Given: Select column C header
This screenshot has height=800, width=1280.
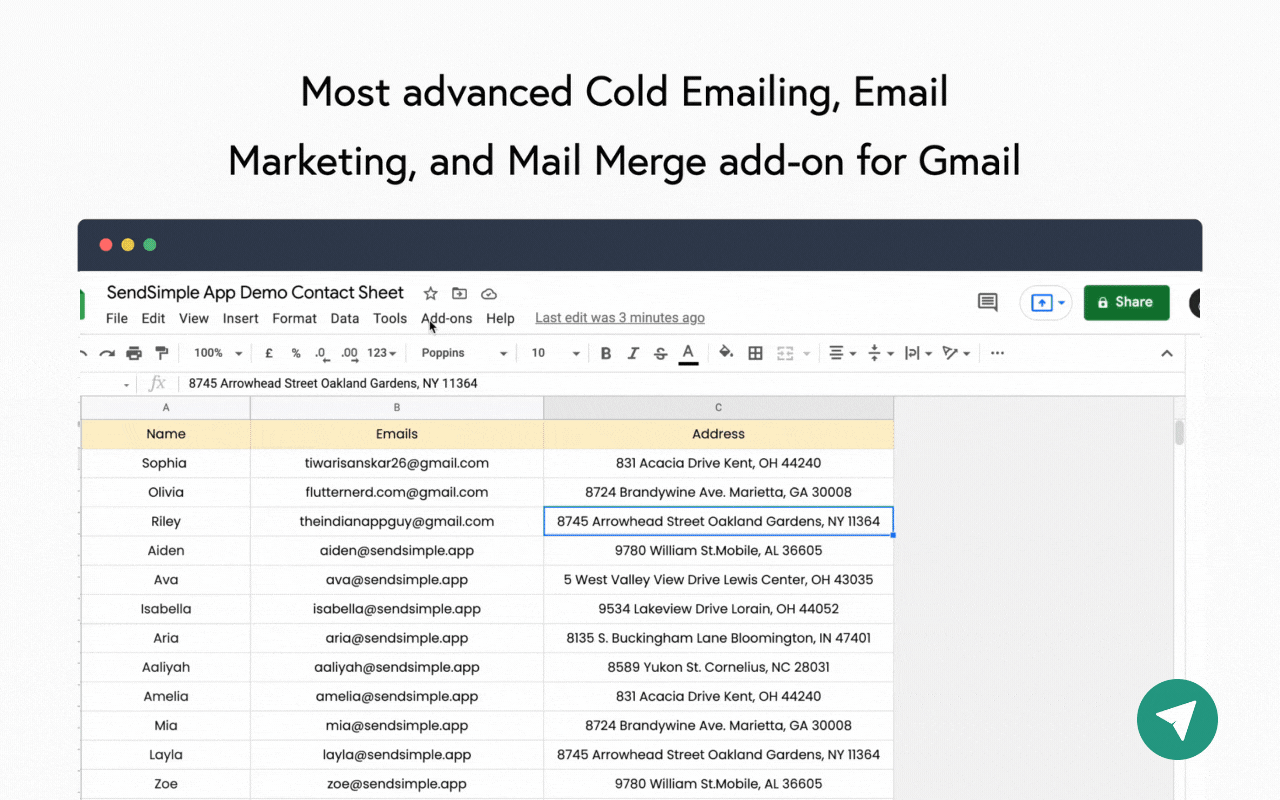Looking at the screenshot, I should [x=718, y=407].
